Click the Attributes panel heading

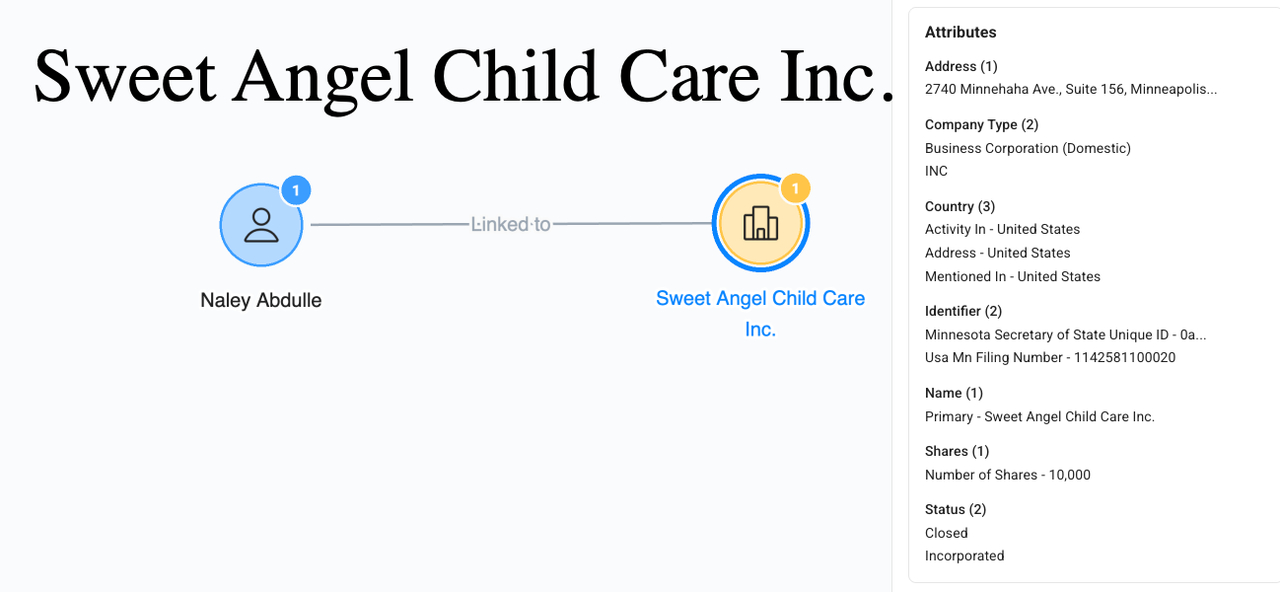960,32
